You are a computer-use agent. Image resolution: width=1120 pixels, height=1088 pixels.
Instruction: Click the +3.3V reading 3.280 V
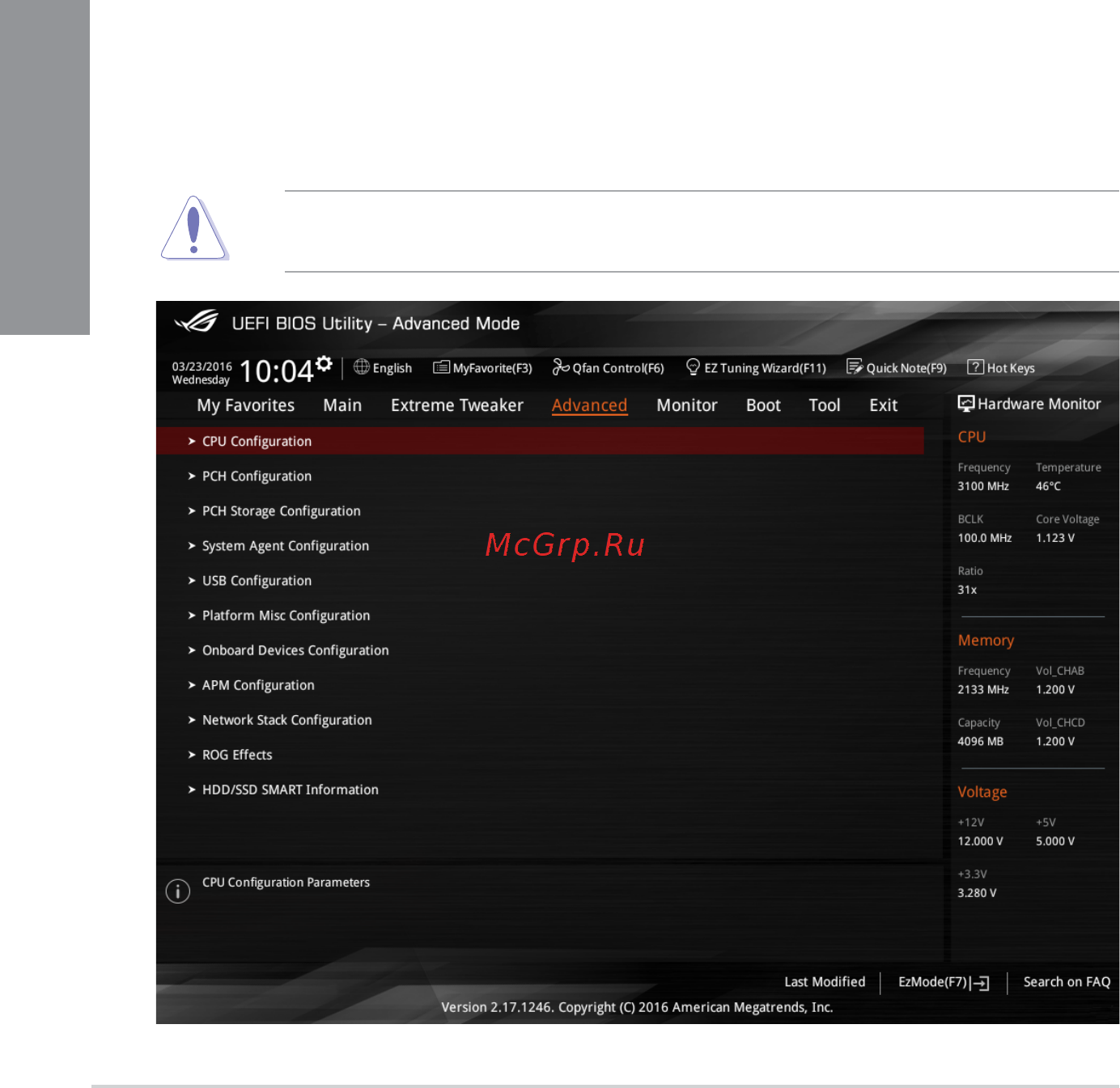coord(977,893)
